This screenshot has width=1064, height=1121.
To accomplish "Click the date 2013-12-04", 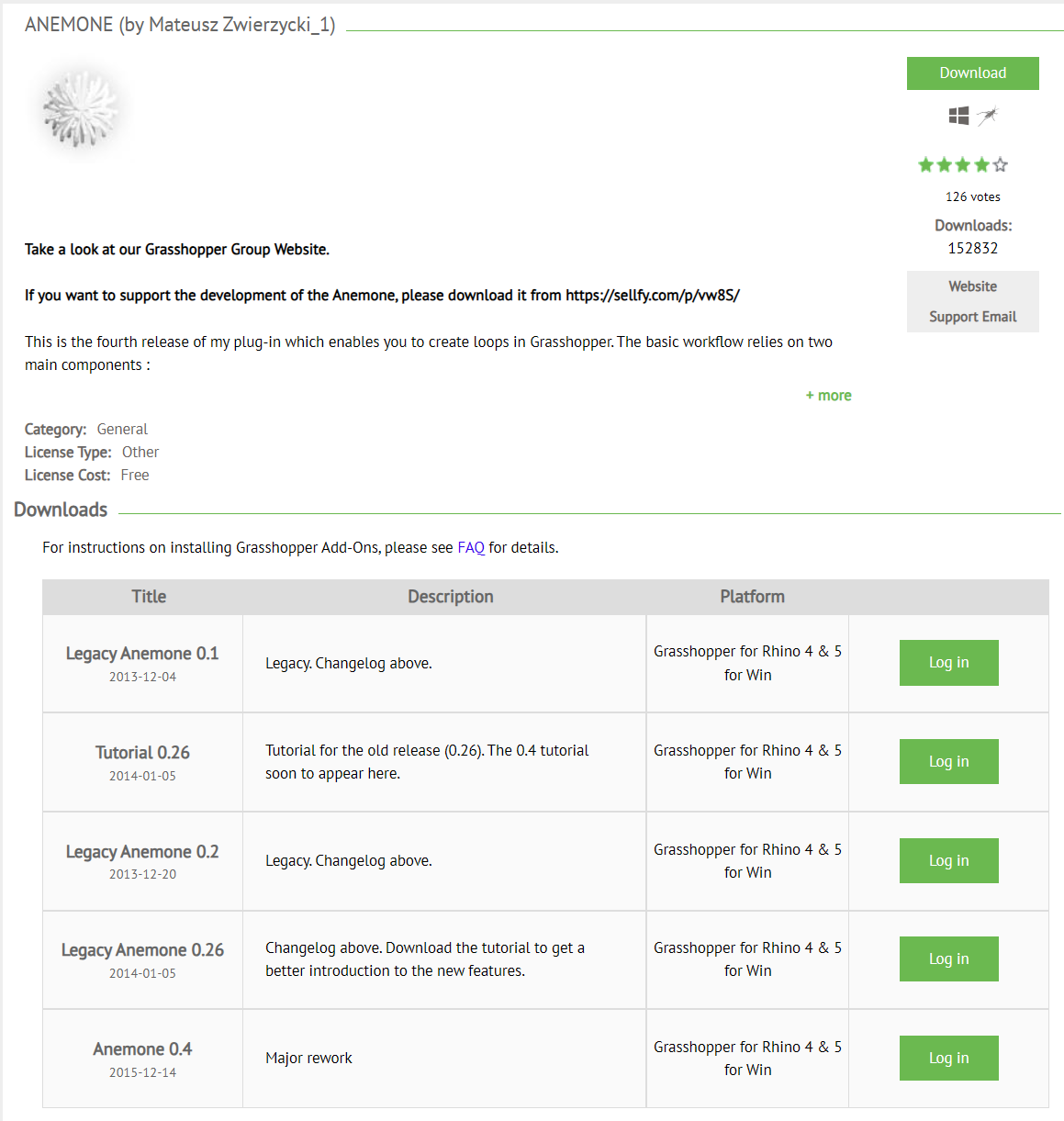I will [142, 677].
